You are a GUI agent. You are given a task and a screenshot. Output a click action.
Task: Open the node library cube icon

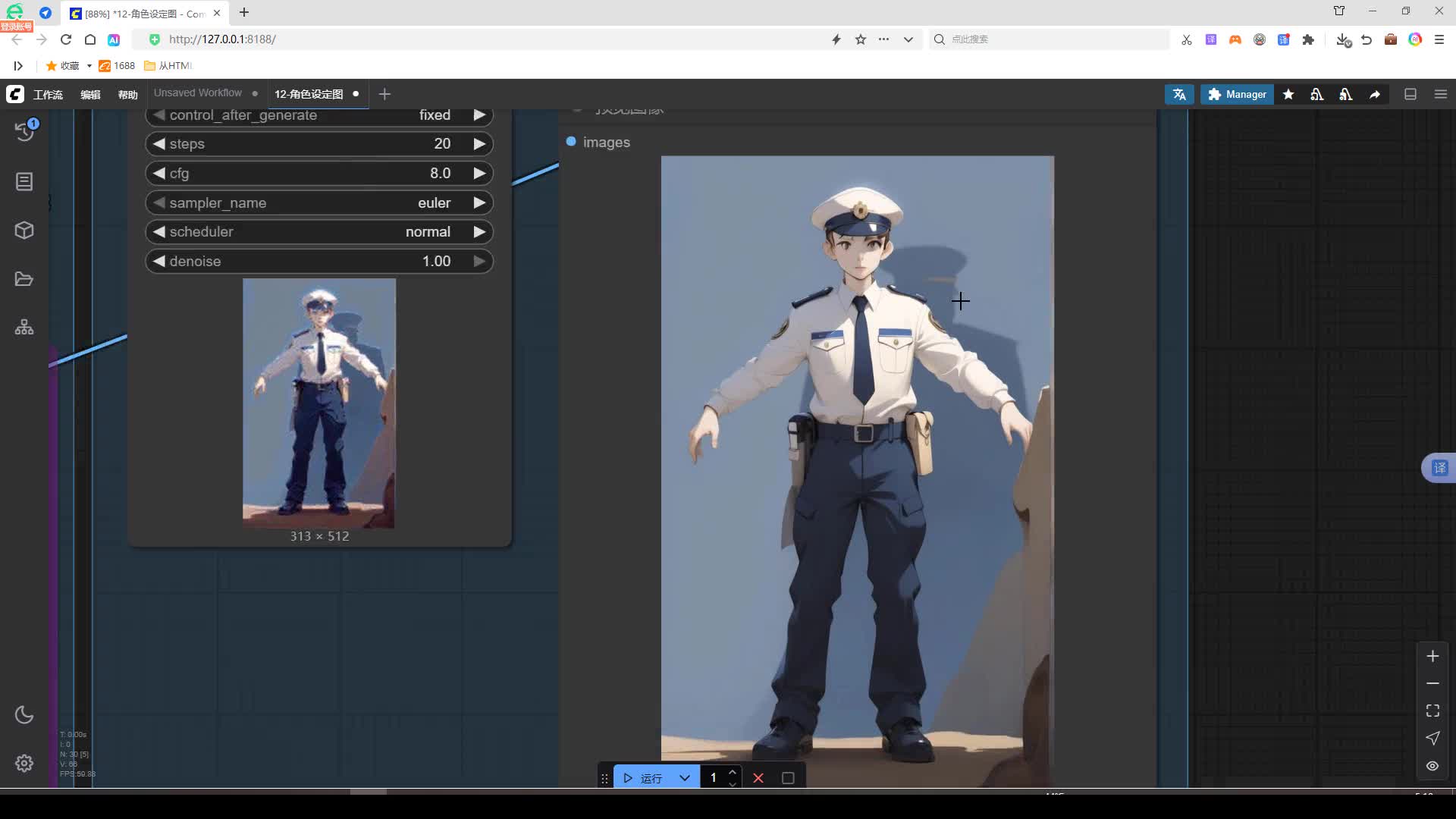coord(24,230)
